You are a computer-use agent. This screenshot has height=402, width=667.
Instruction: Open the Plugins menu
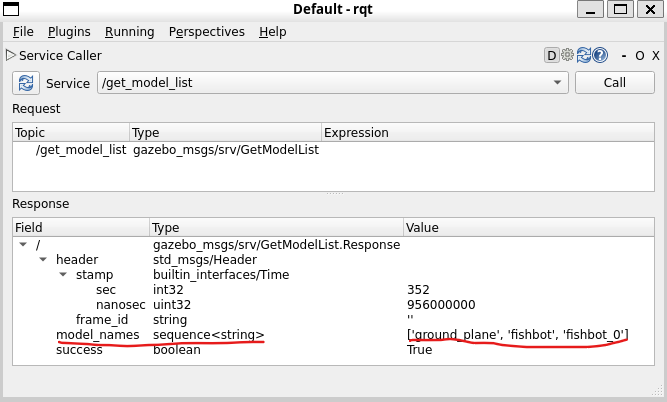tap(69, 32)
